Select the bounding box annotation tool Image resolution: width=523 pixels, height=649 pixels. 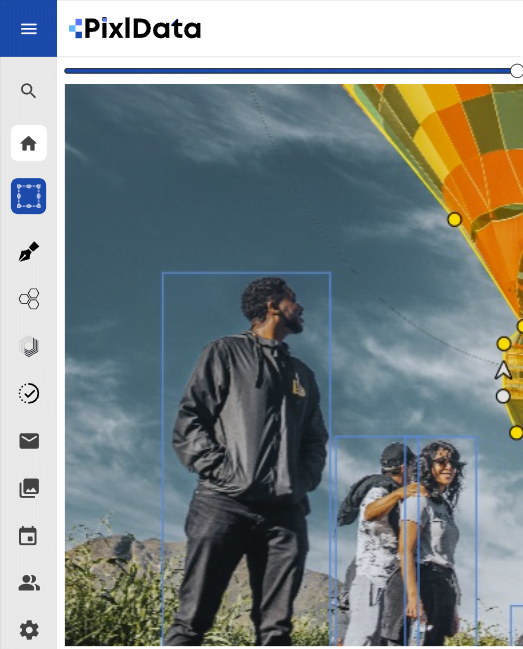click(x=29, y=196)
